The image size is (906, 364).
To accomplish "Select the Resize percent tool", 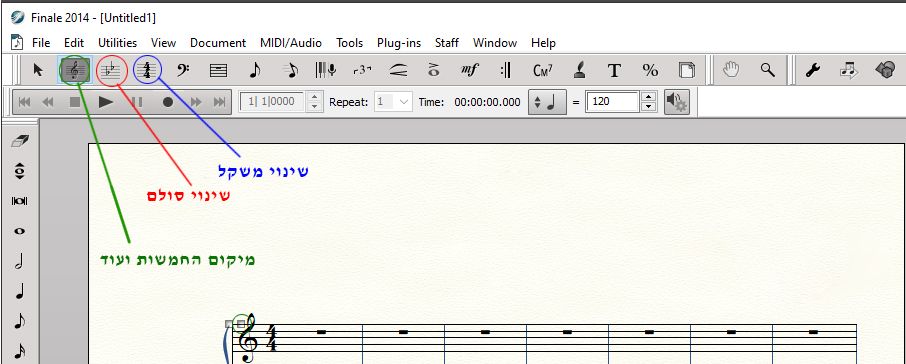I will tap(650, 70).
